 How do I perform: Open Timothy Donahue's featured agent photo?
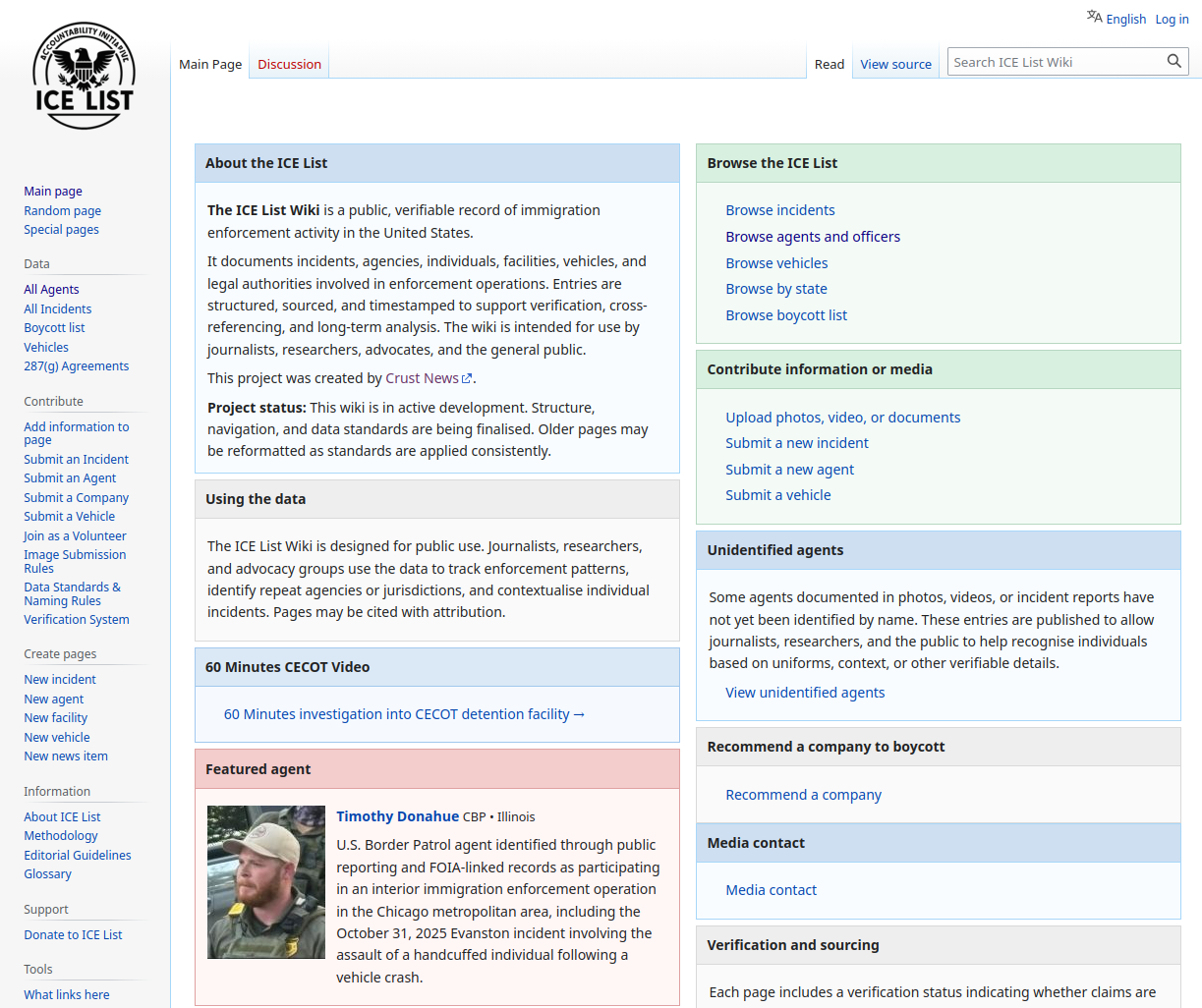coord(266,882)
